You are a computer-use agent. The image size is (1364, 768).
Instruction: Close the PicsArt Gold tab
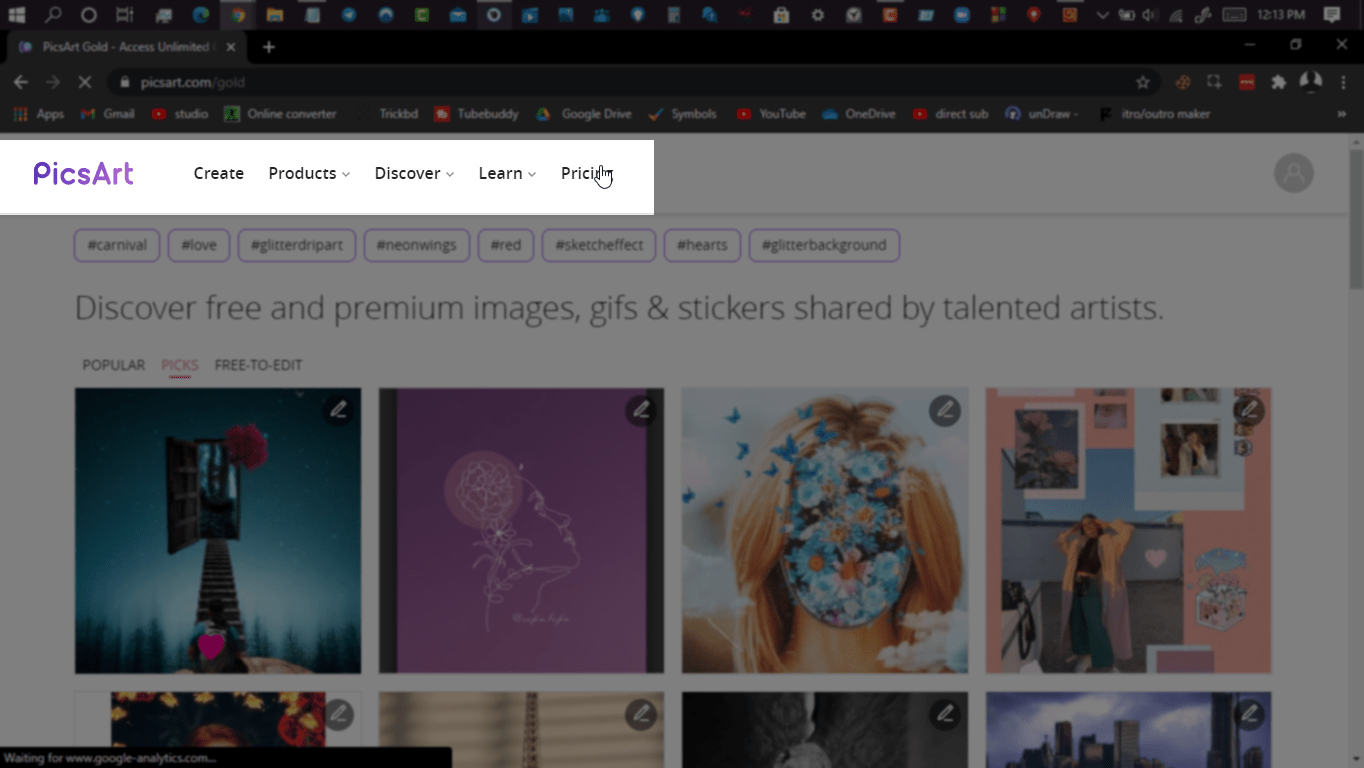tap(231, 47)
